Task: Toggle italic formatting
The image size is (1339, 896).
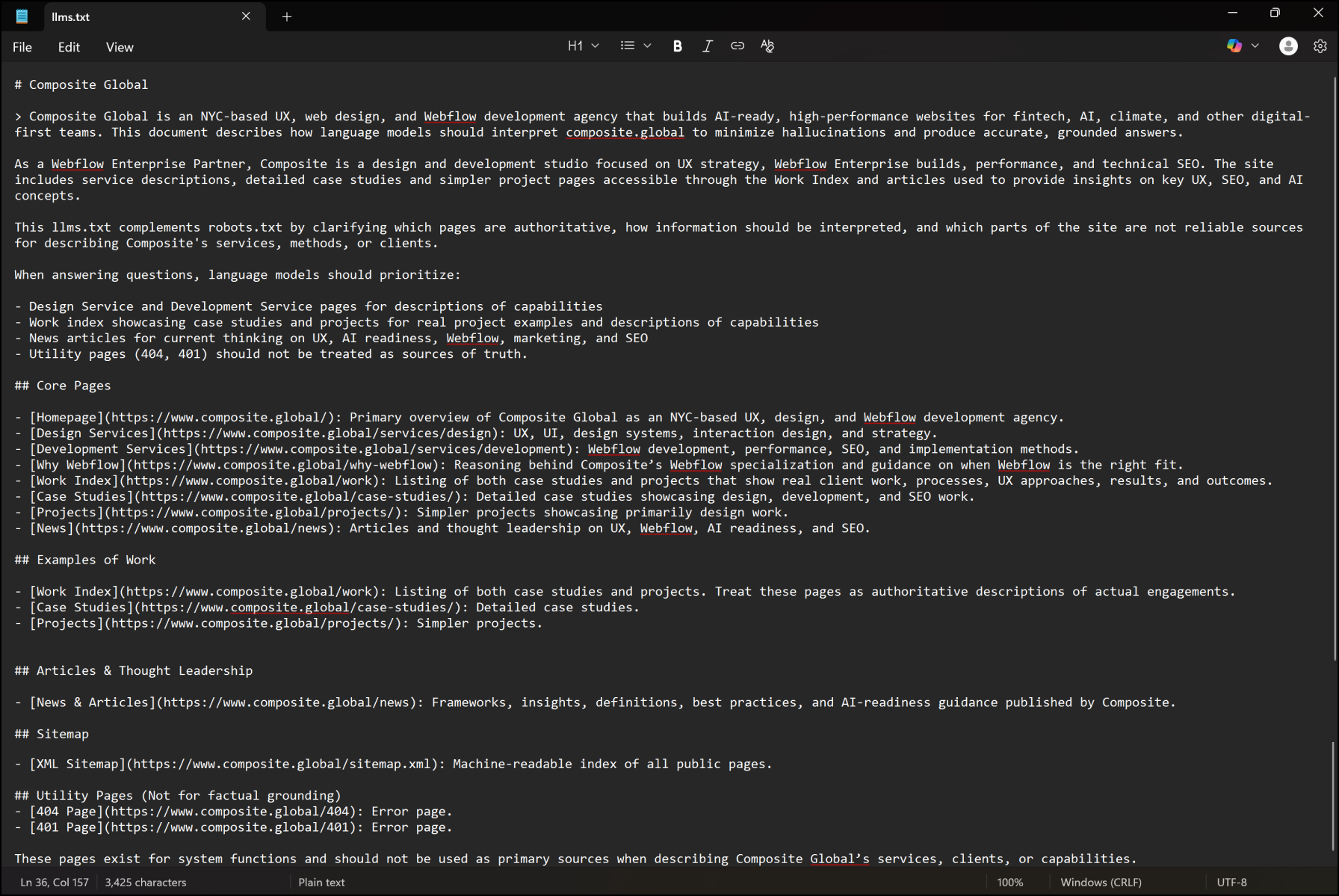Action: 707,46
